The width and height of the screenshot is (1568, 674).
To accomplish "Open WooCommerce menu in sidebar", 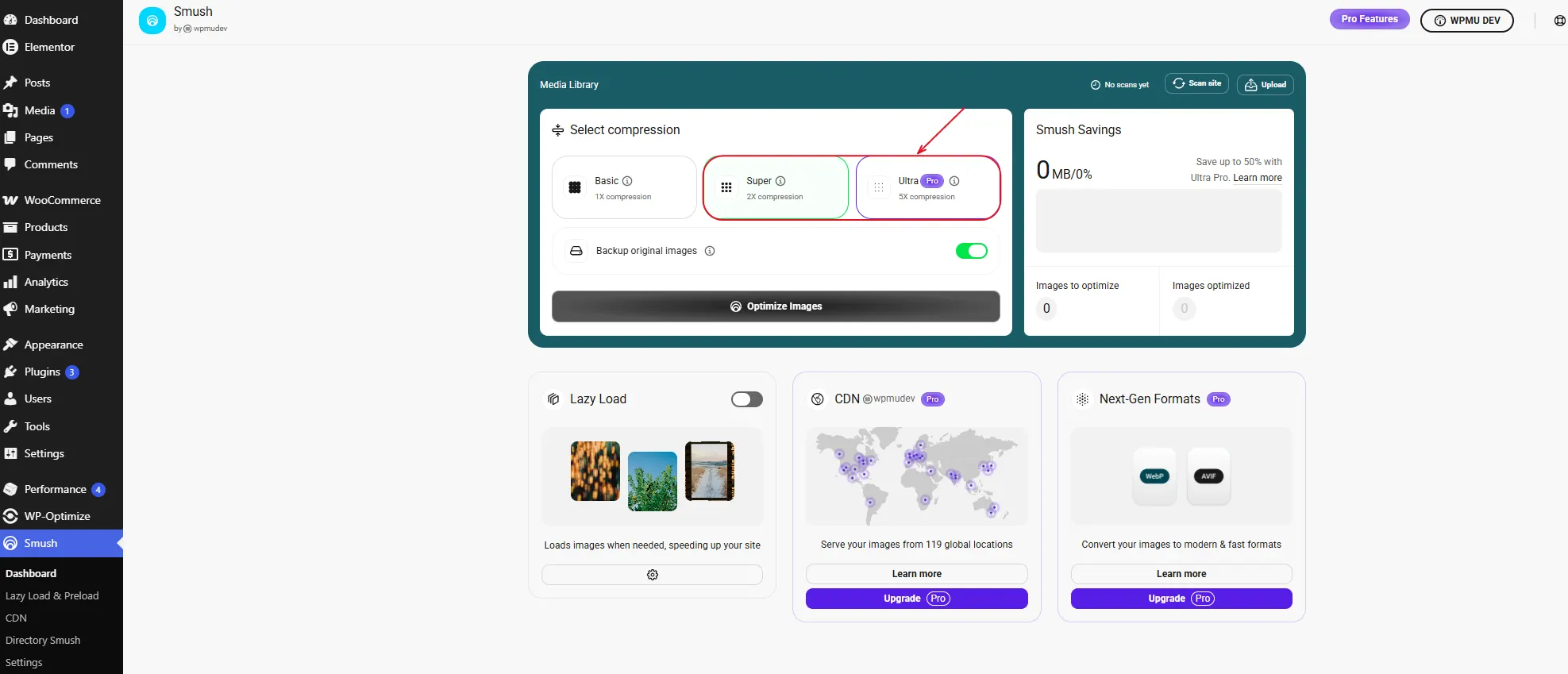I will [x=61, y=200].
